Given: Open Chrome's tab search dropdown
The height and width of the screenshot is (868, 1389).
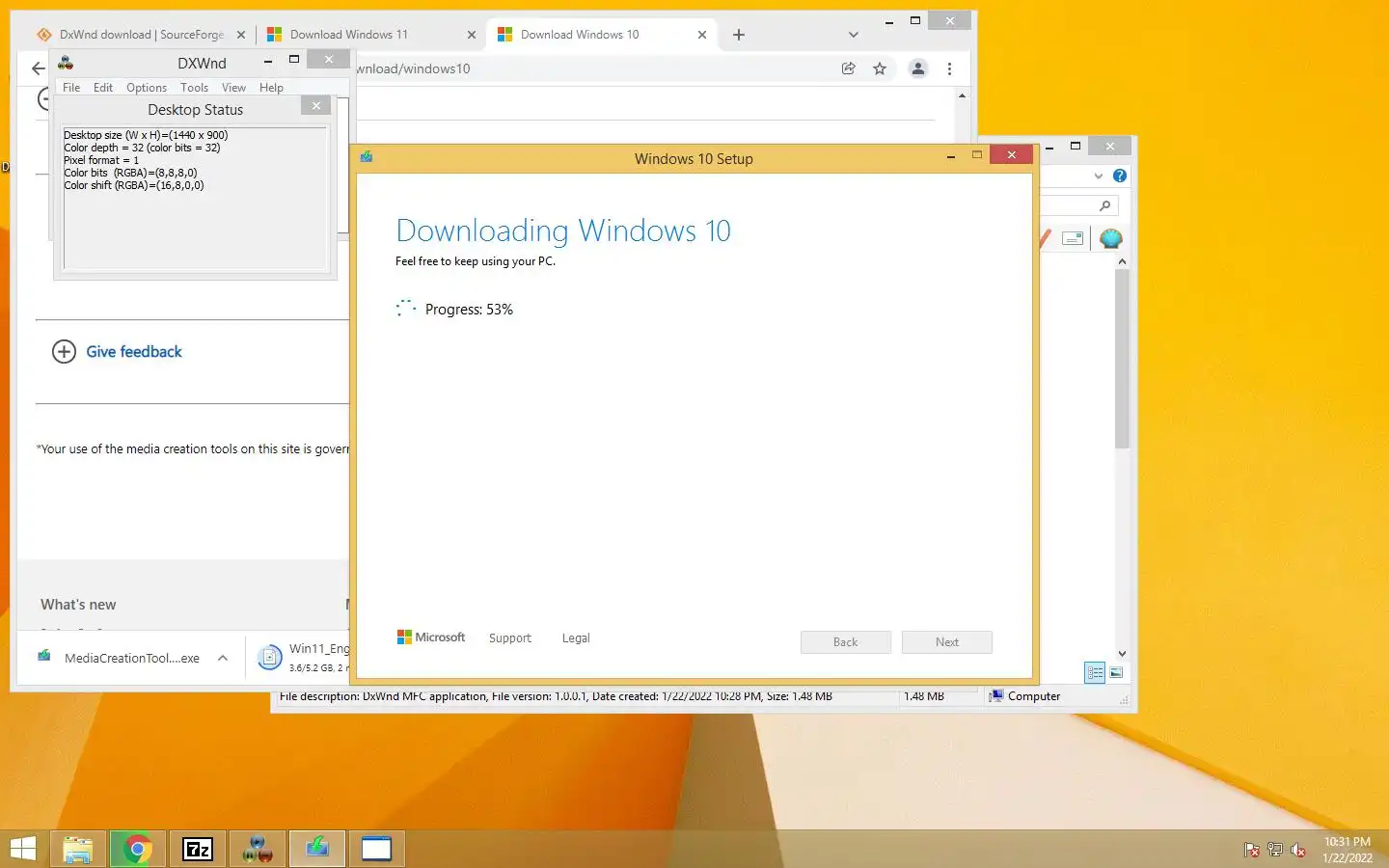Looking at the screenshot, I should tap(853, 35).
